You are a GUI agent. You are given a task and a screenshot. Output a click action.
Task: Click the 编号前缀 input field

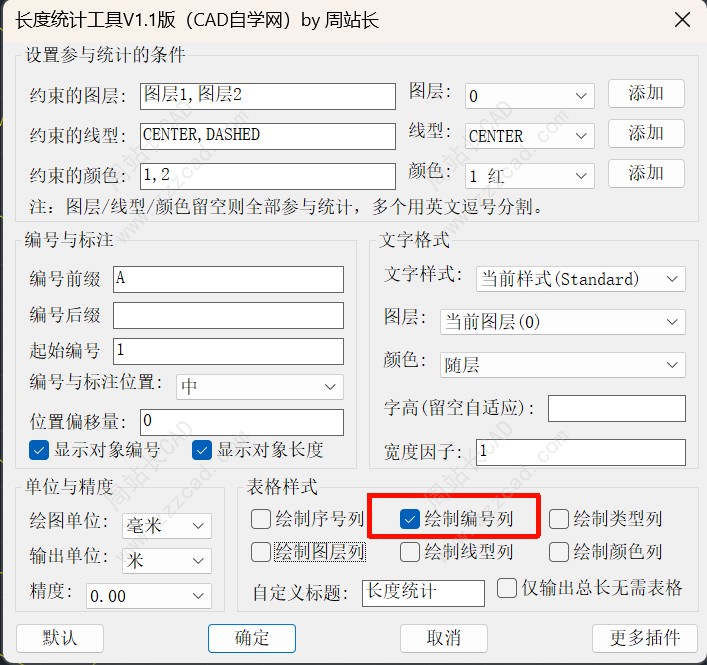pyautogui.click(x=228, y=279)
